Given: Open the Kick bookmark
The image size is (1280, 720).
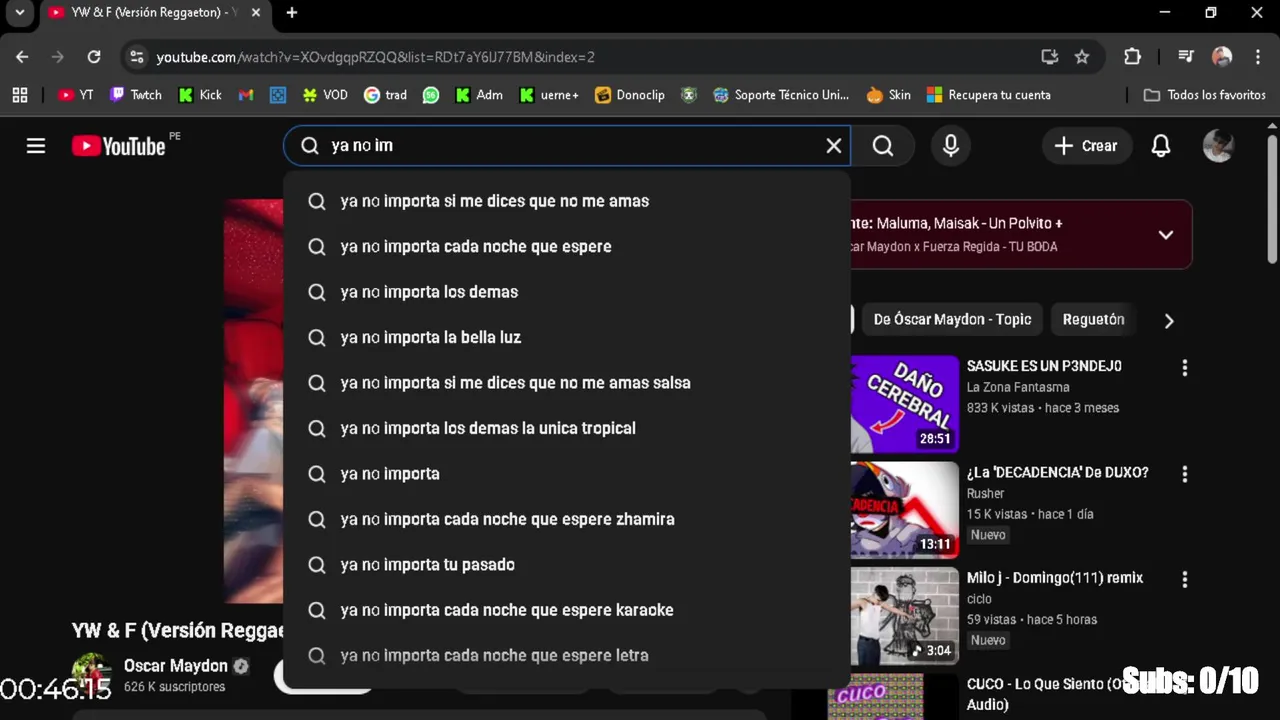Looking at the screenshot, I should 200,95.
